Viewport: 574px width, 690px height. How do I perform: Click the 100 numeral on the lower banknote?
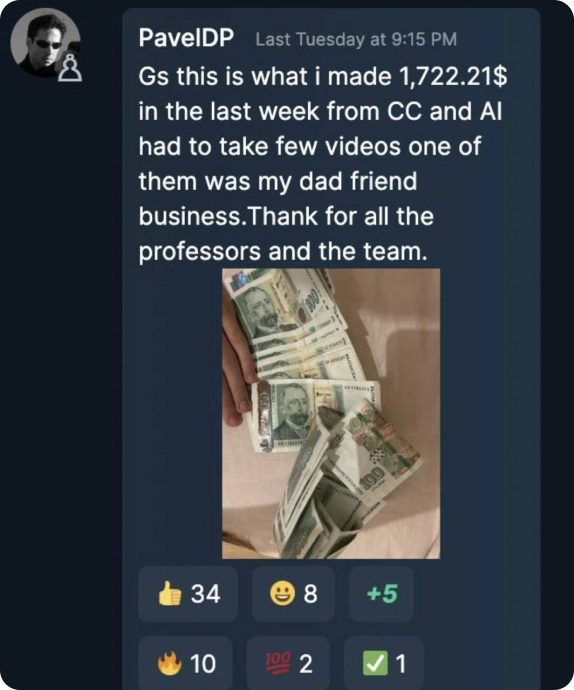click(x=372, y=477)
